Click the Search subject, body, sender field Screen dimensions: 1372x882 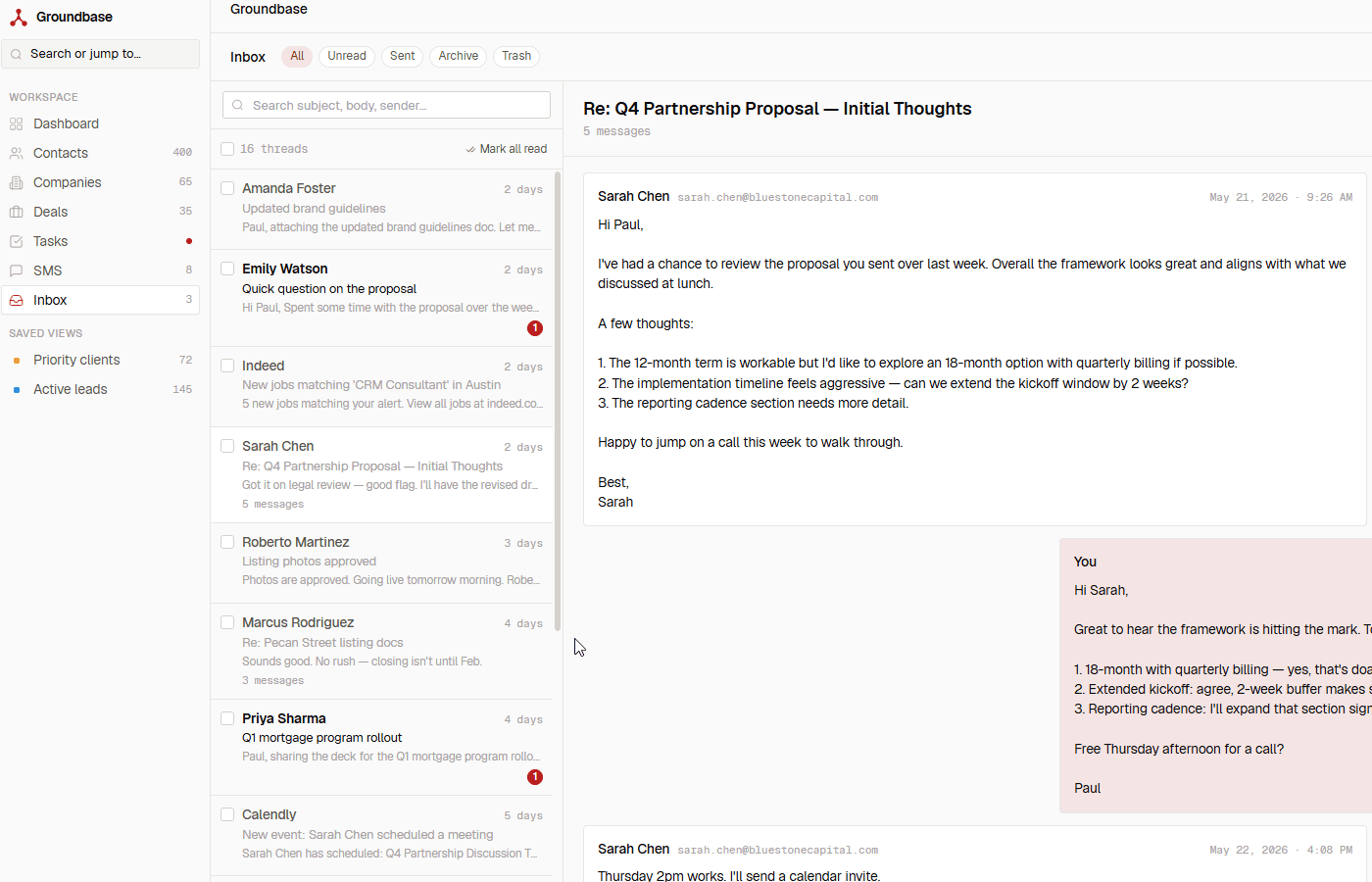click(x=386, y=105)
